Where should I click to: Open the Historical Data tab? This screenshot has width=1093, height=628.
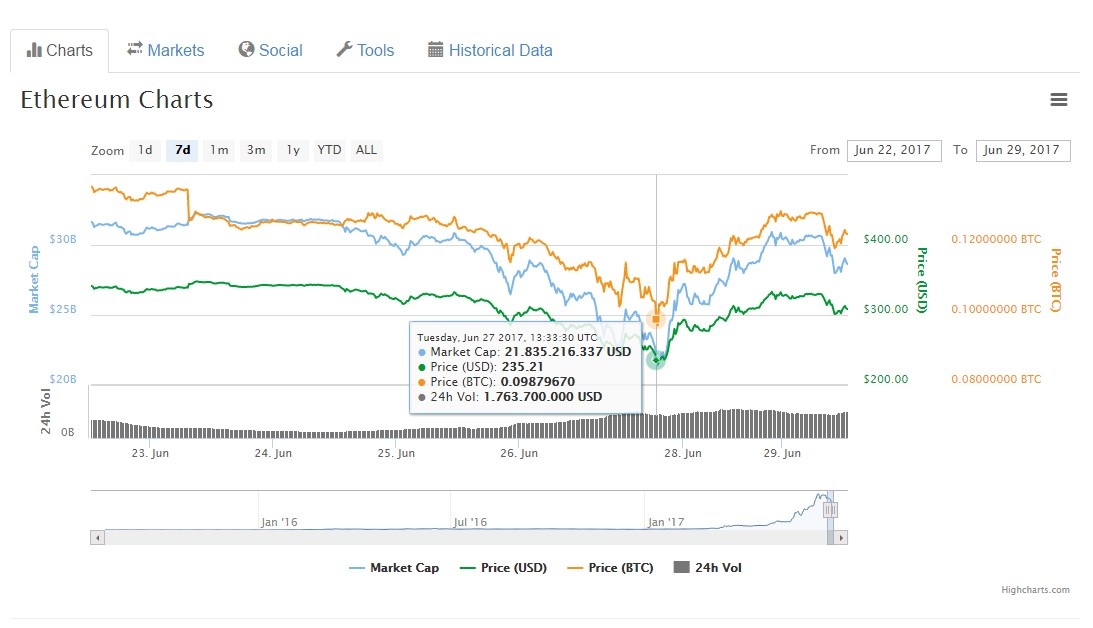click(x=501, y=49)
